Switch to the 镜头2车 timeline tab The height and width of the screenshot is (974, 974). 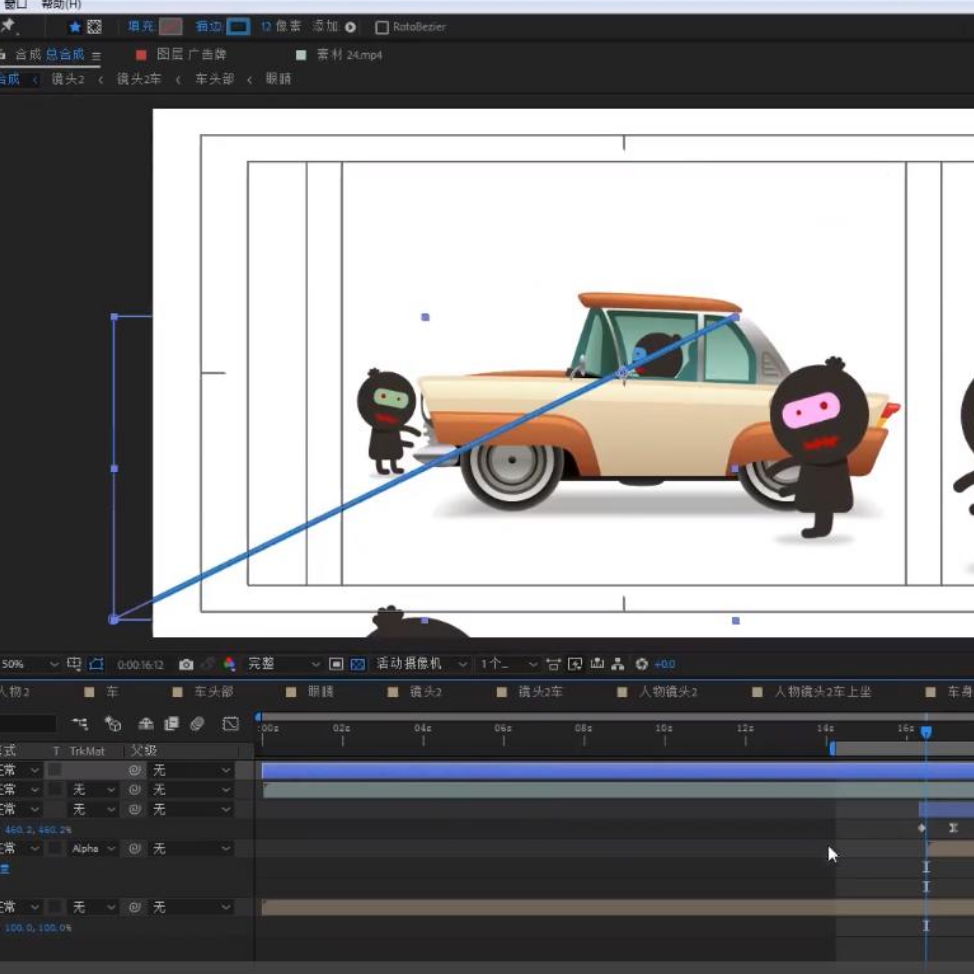pos(540,692)
